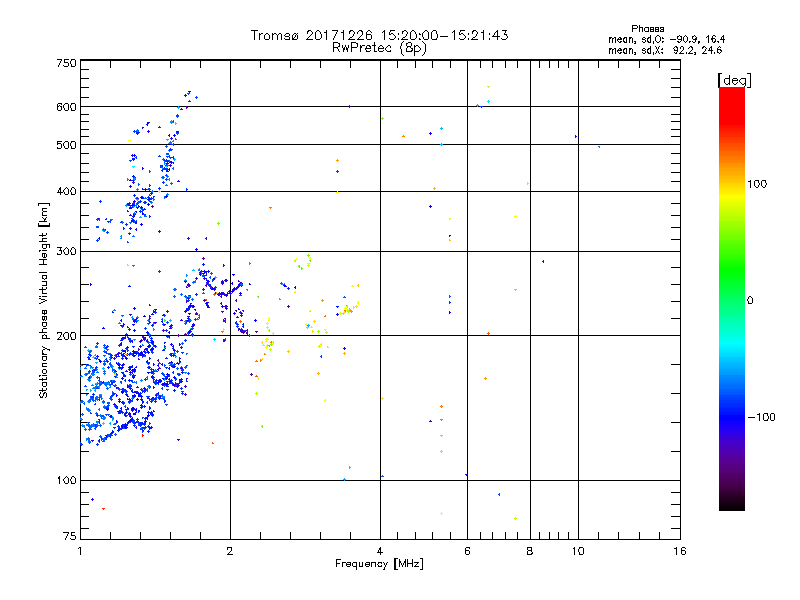The height and width of the screenshot is (600, 800).
Task: Click the y-axis tick label '400'
Action: point(66,191)
